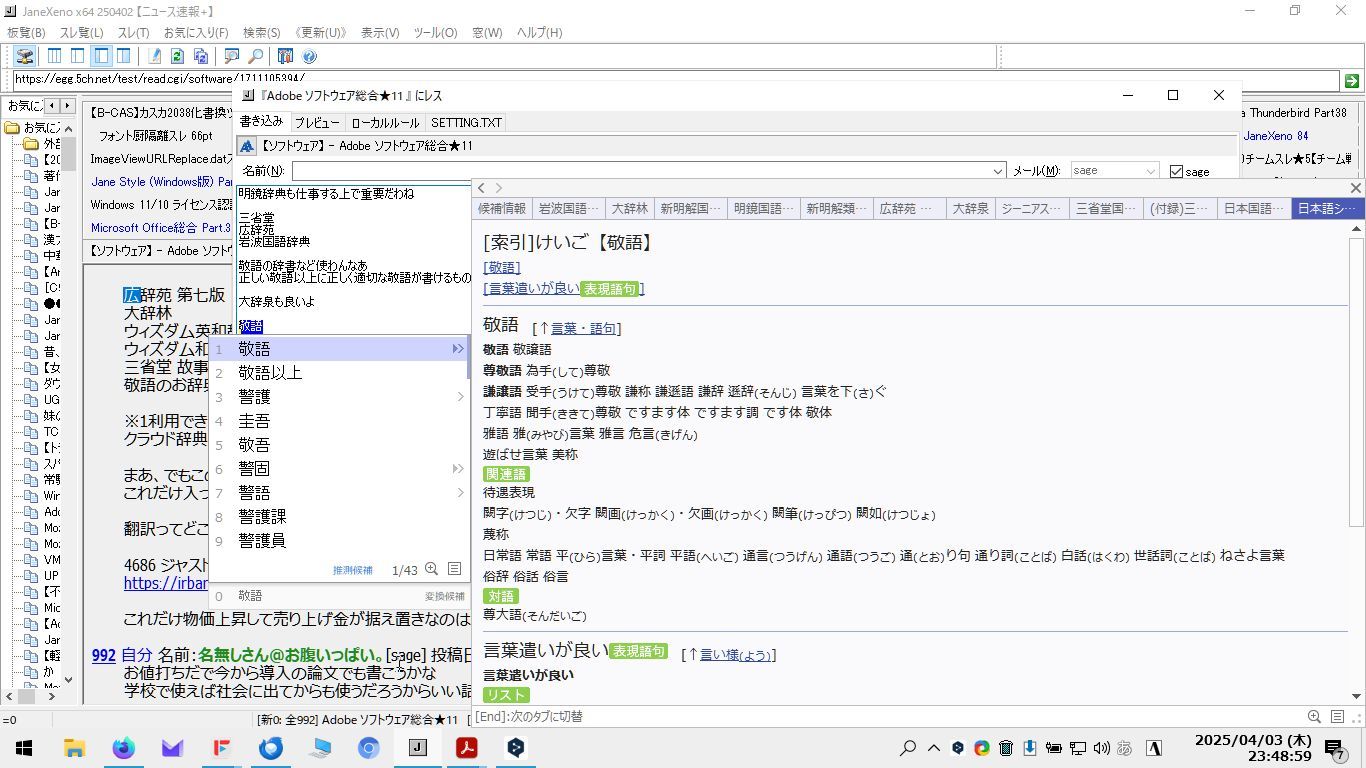Click post number 992 link
The width and height of the screenshot is (1366, 768).
(104, 656)
